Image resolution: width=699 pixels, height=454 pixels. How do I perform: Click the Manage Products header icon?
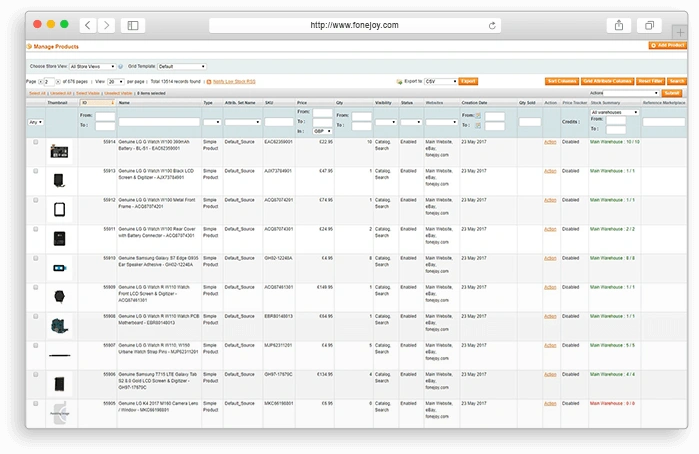29,46
